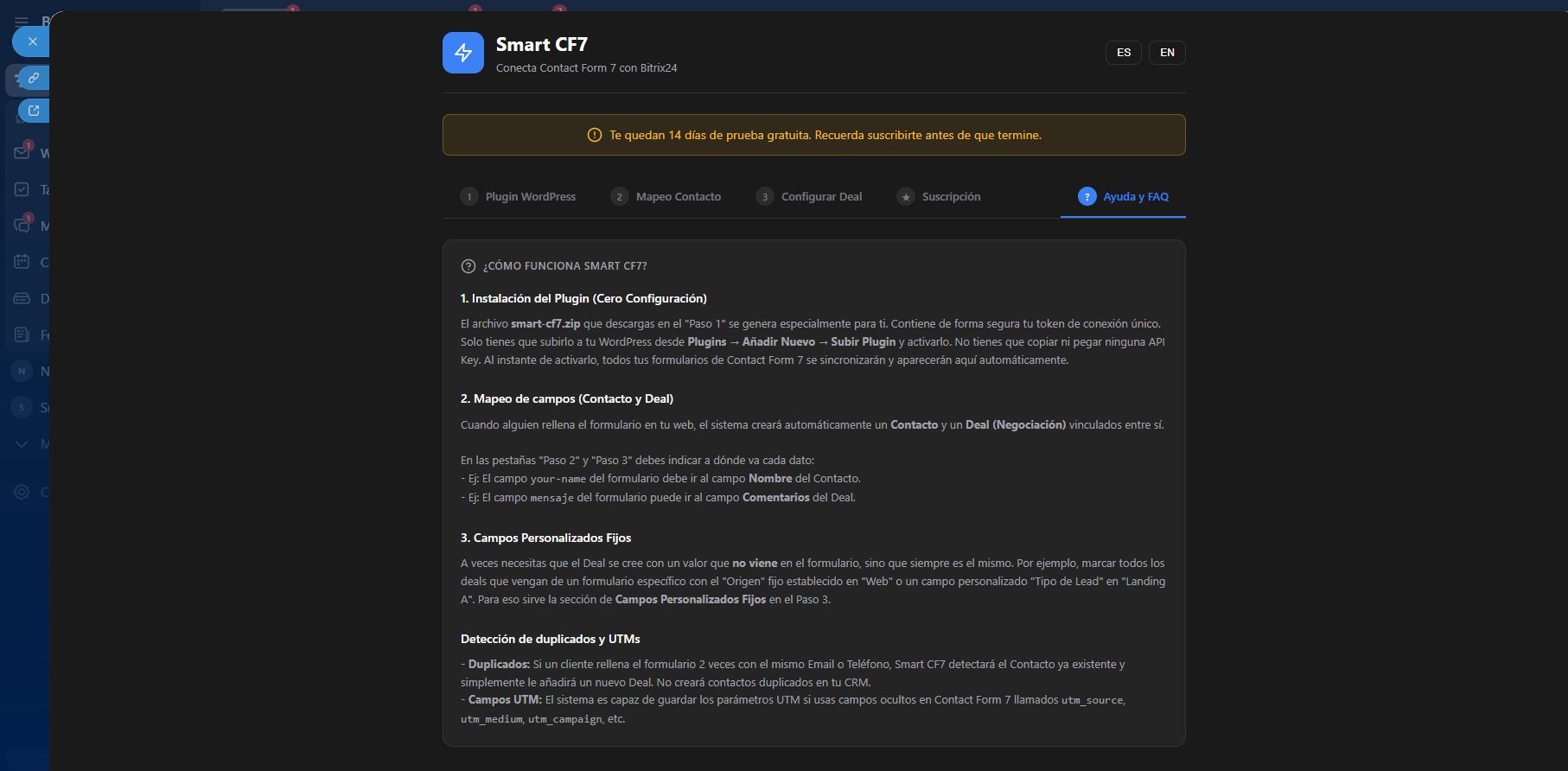Select the Ayuda y FAQ tab
Image resolution: width=1568 pixels, height=771 pixels.
coord(1124,197)
